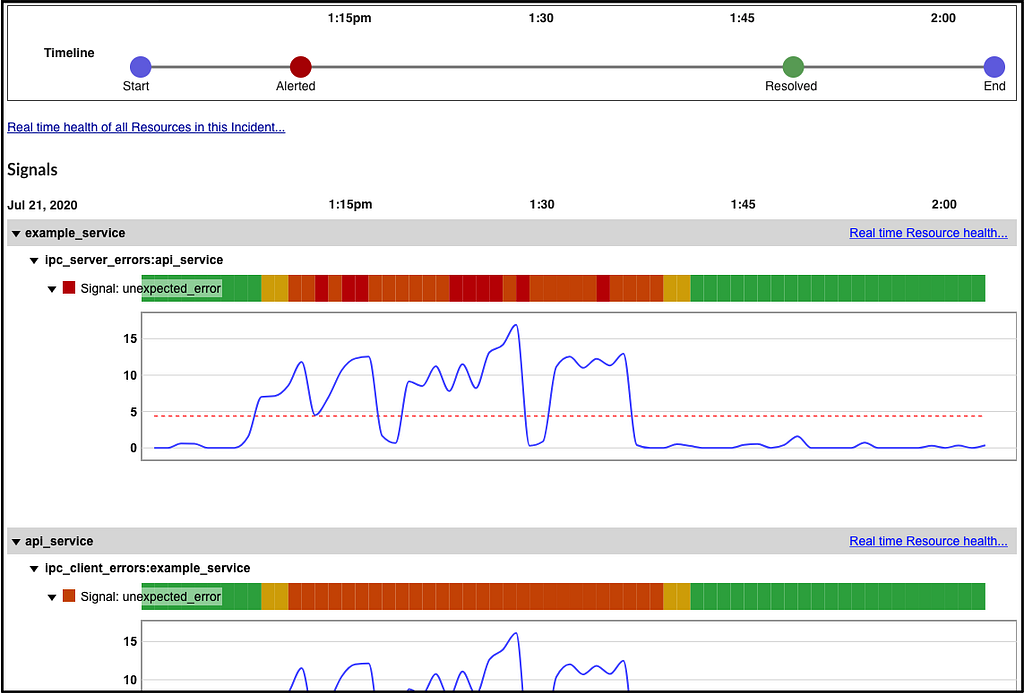
Task: Click the example_service header label
Action: point(75,233)
